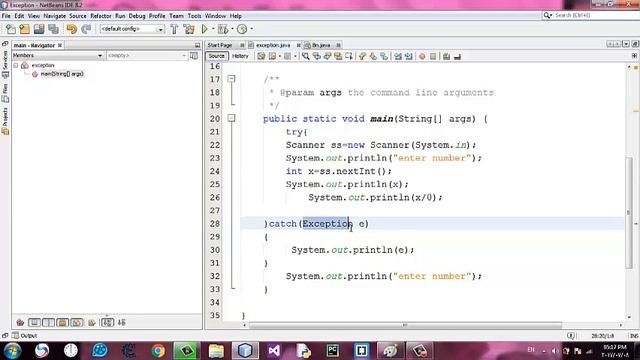Click the Open Project toolbar icon
The width and height of the screenshot is (640, 360).
tap(39, 29)
